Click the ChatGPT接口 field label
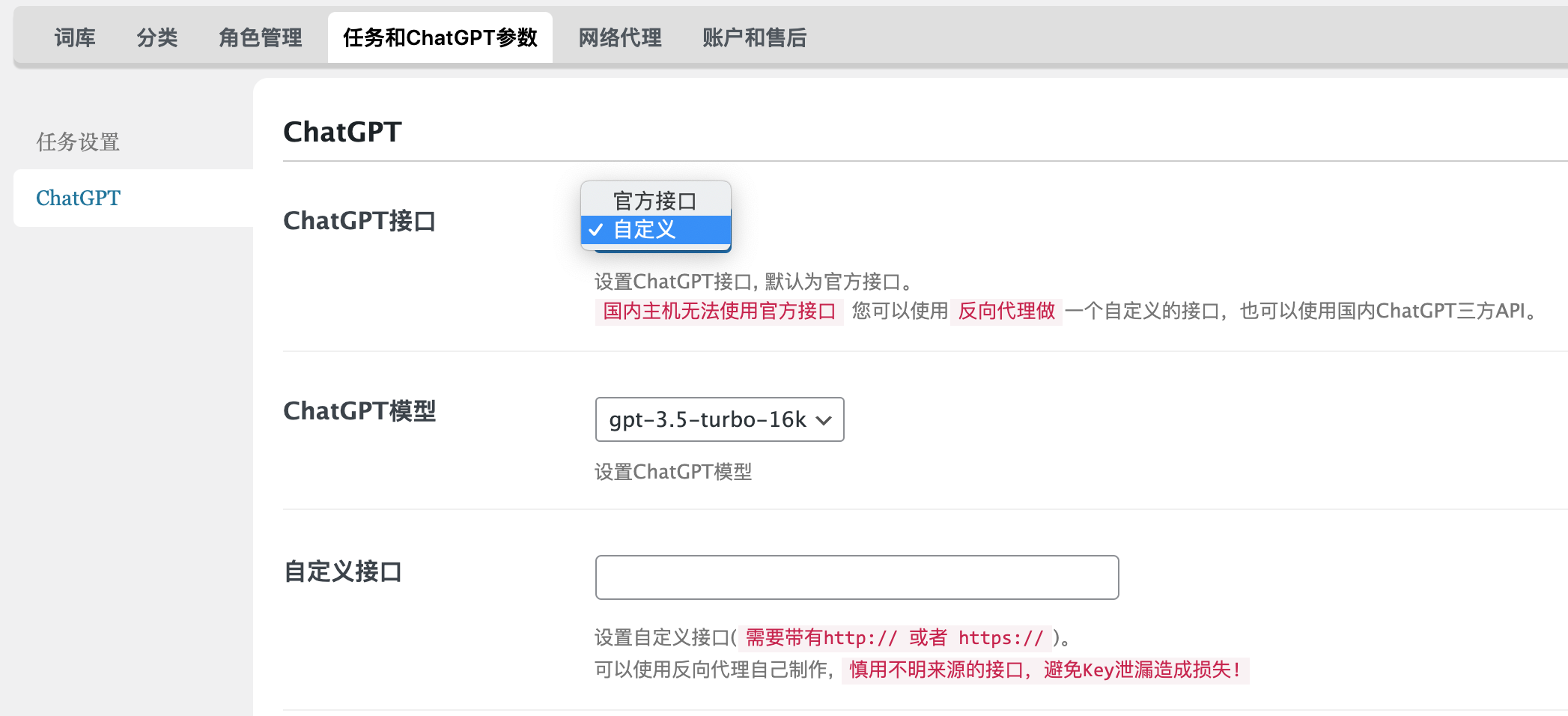This screenshot has height=716, width=1568. 359,221
